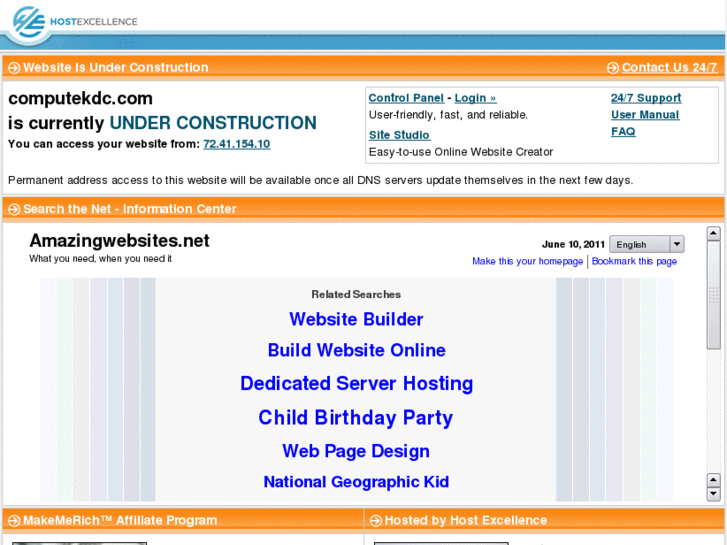Open the FAQ link

pos(623,131)
